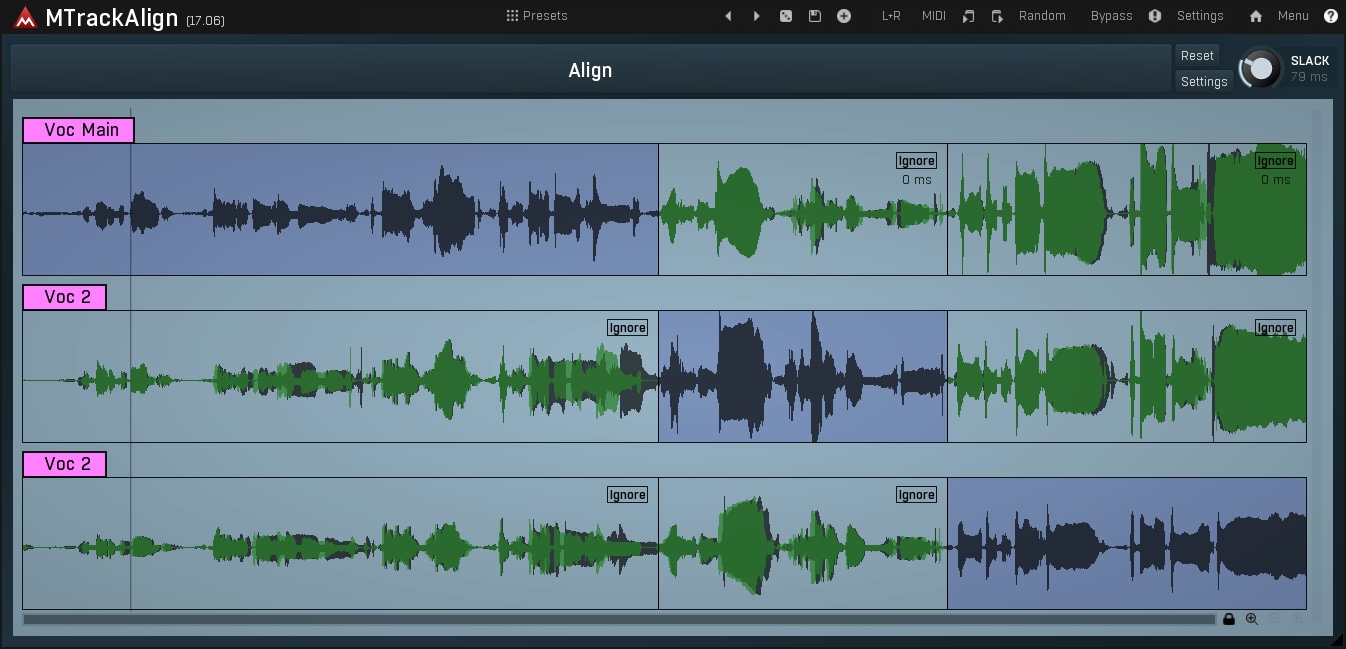The image size is (1346, 649).
Task: Click the SLACK knob
Action: point(1261,68)
